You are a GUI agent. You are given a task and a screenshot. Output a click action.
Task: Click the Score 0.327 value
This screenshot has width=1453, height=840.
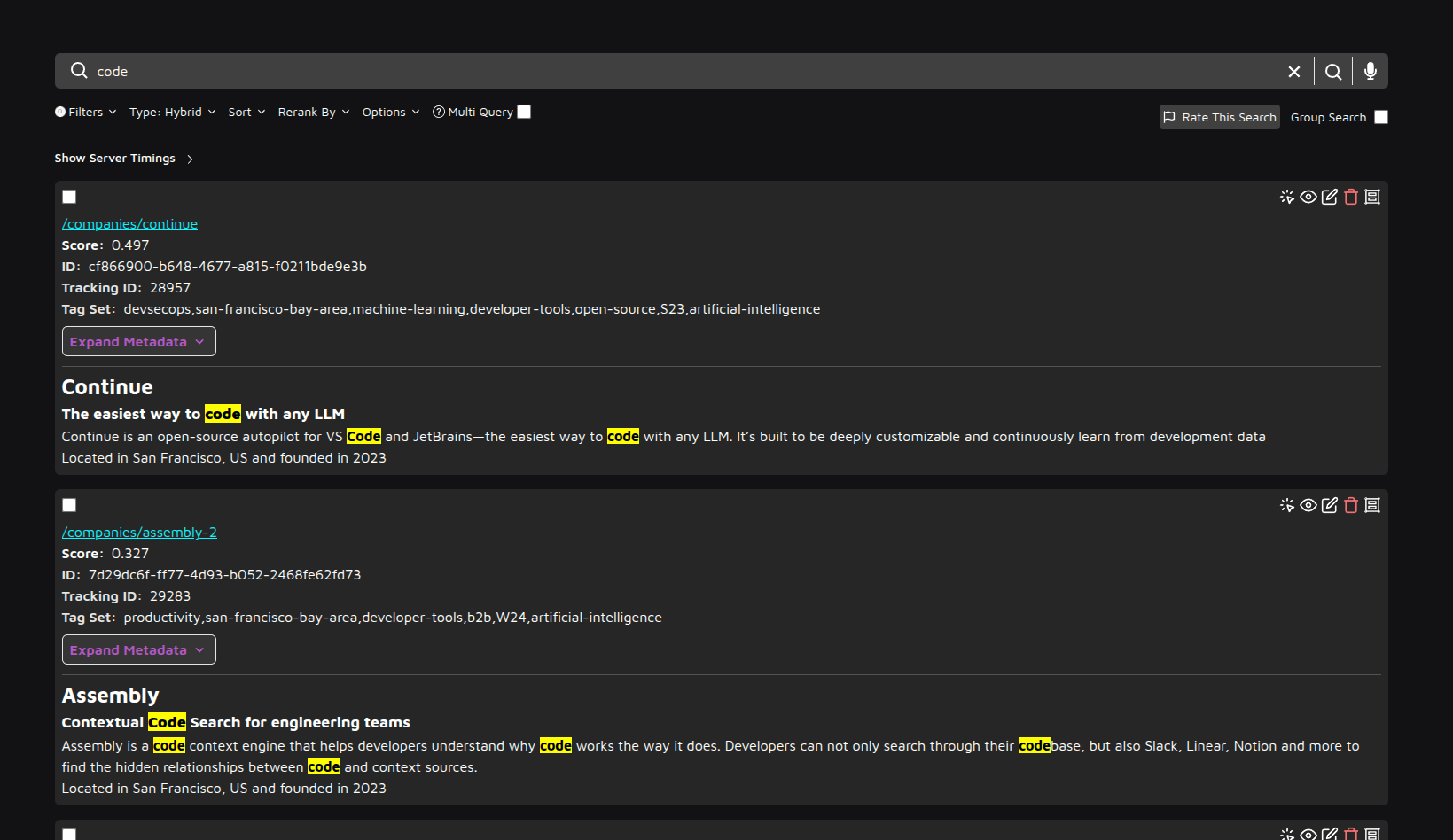tap(130, 554)
